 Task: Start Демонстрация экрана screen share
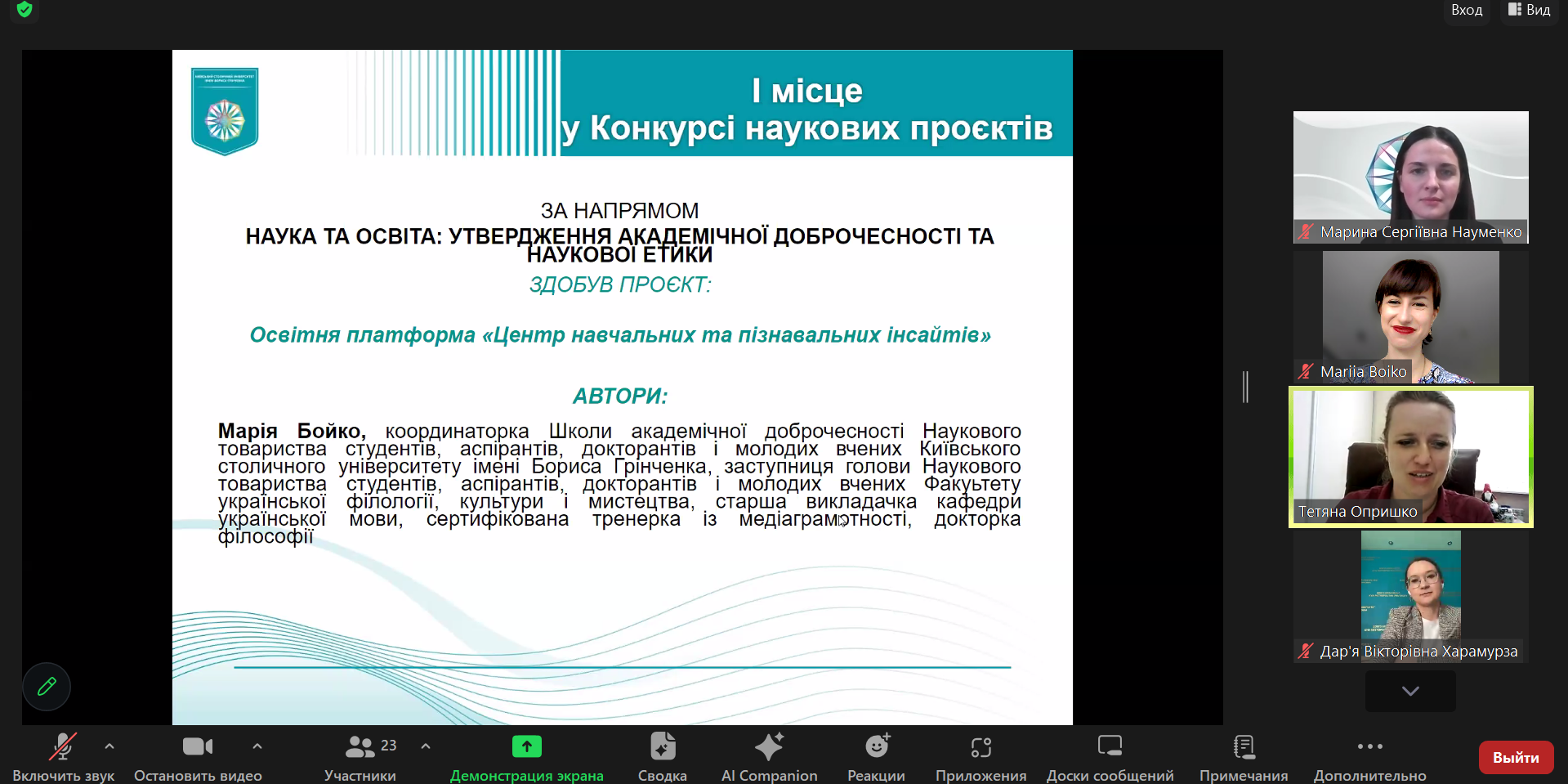527,746
